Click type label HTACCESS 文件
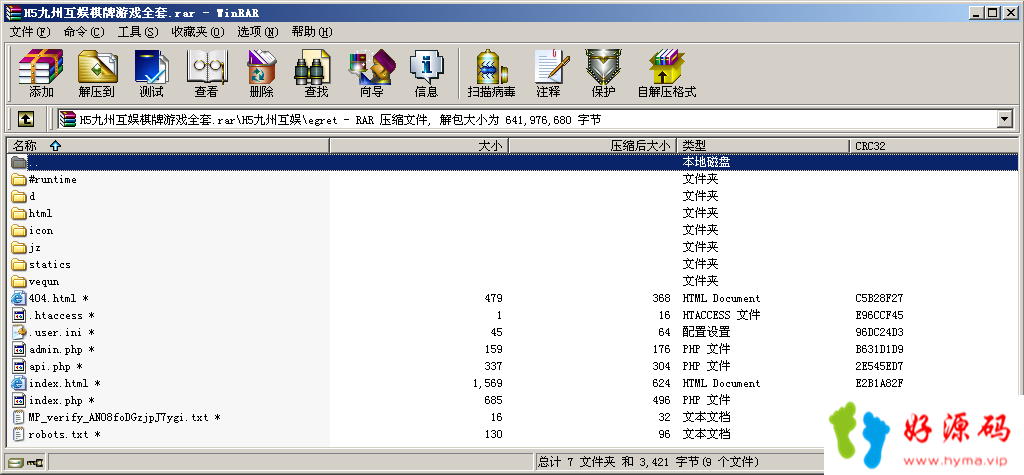 722,315
